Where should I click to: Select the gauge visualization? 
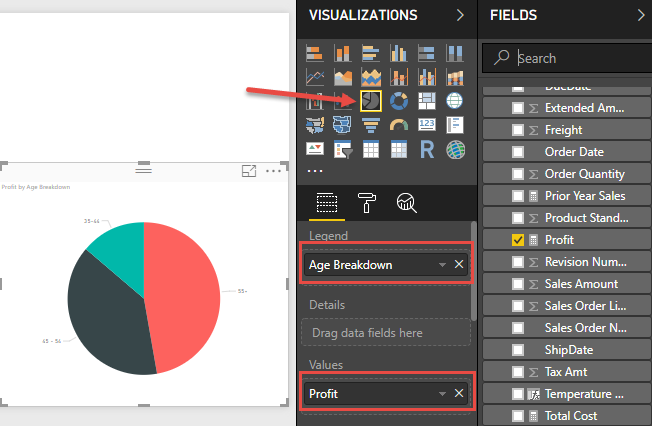(x=398, y=125)
